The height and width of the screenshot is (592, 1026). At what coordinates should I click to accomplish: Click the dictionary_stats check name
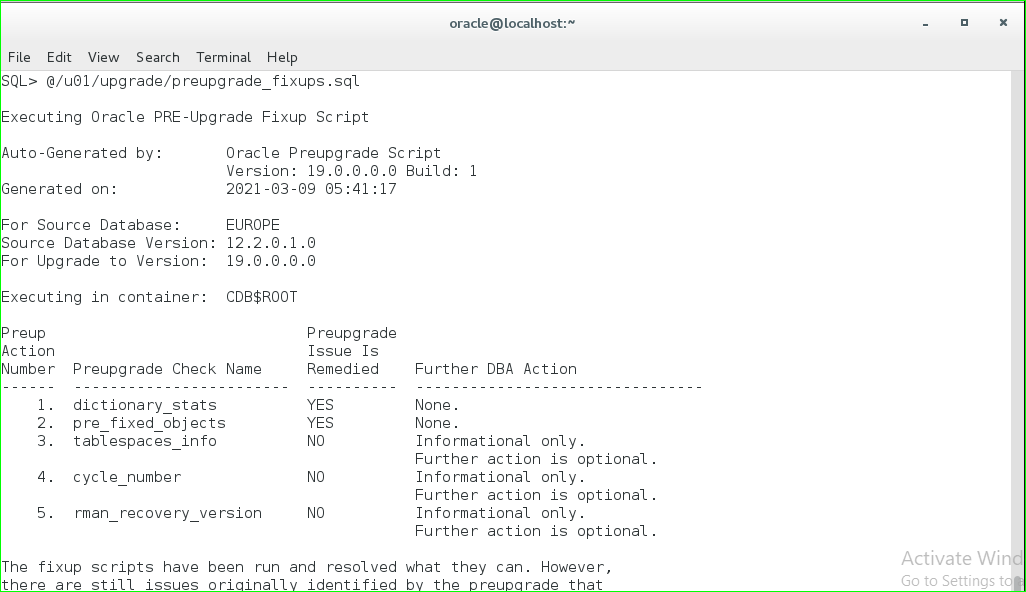click(144, 405)
